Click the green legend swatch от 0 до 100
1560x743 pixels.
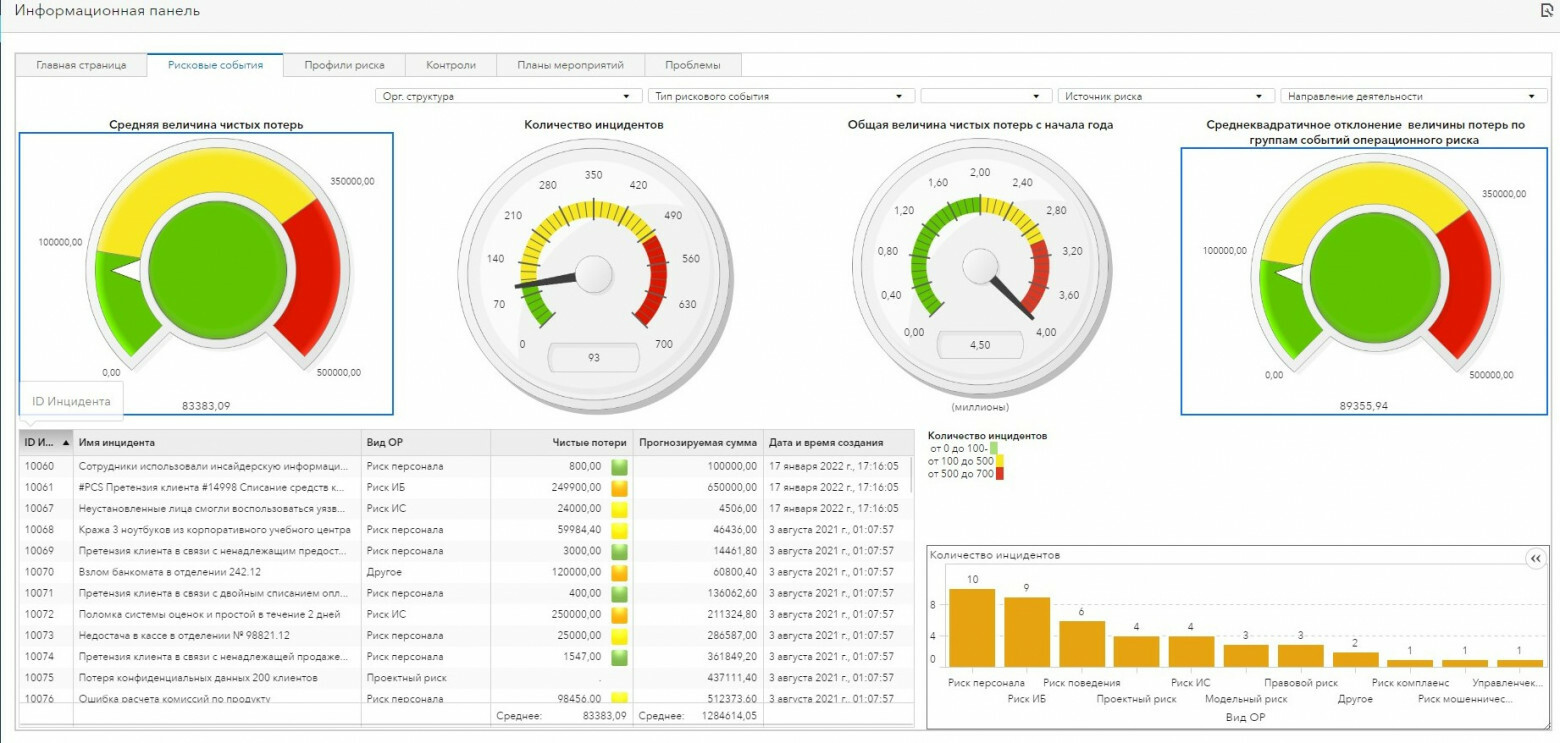[993, 448]
